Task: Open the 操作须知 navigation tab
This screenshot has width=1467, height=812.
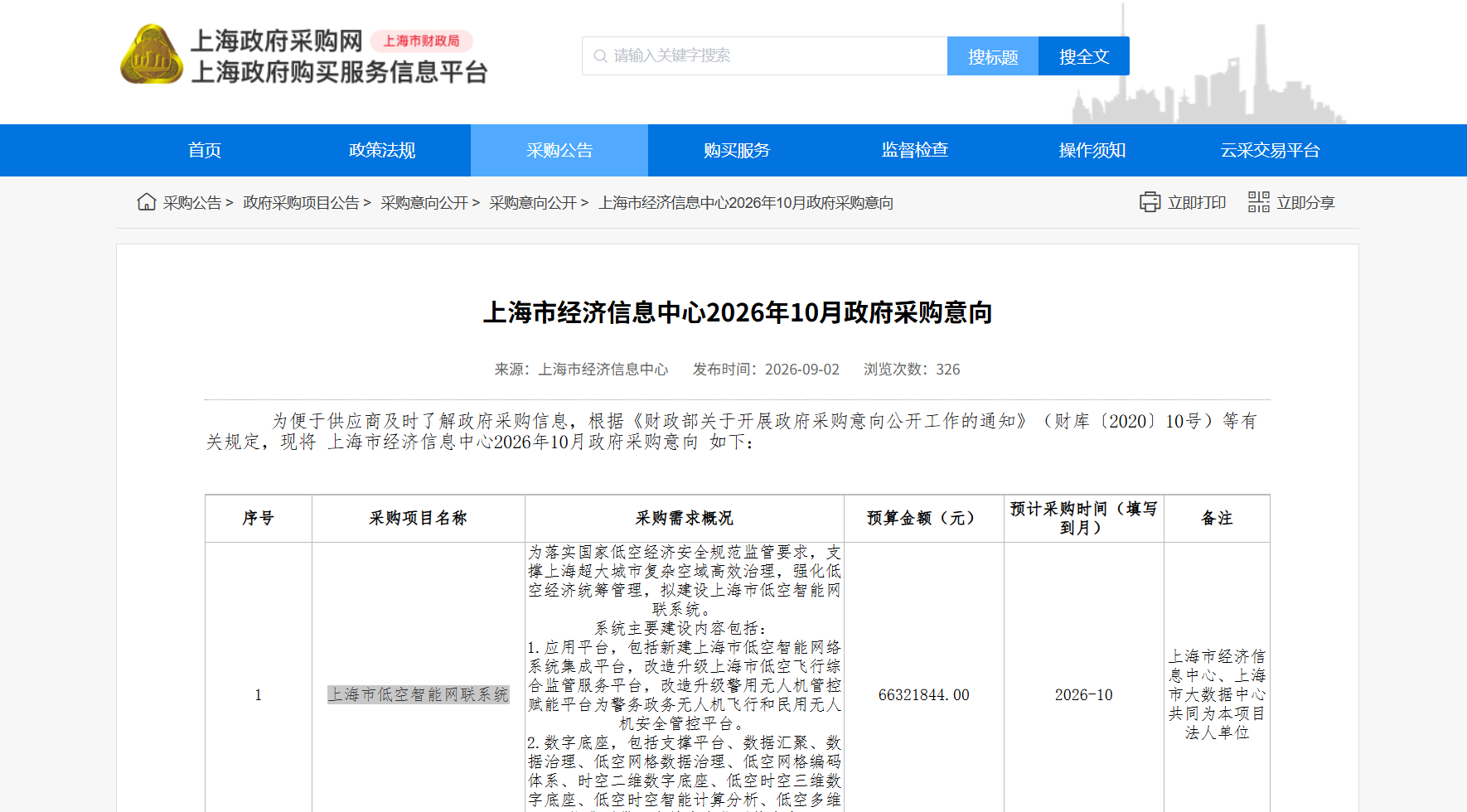Action: coord(1092,150)
